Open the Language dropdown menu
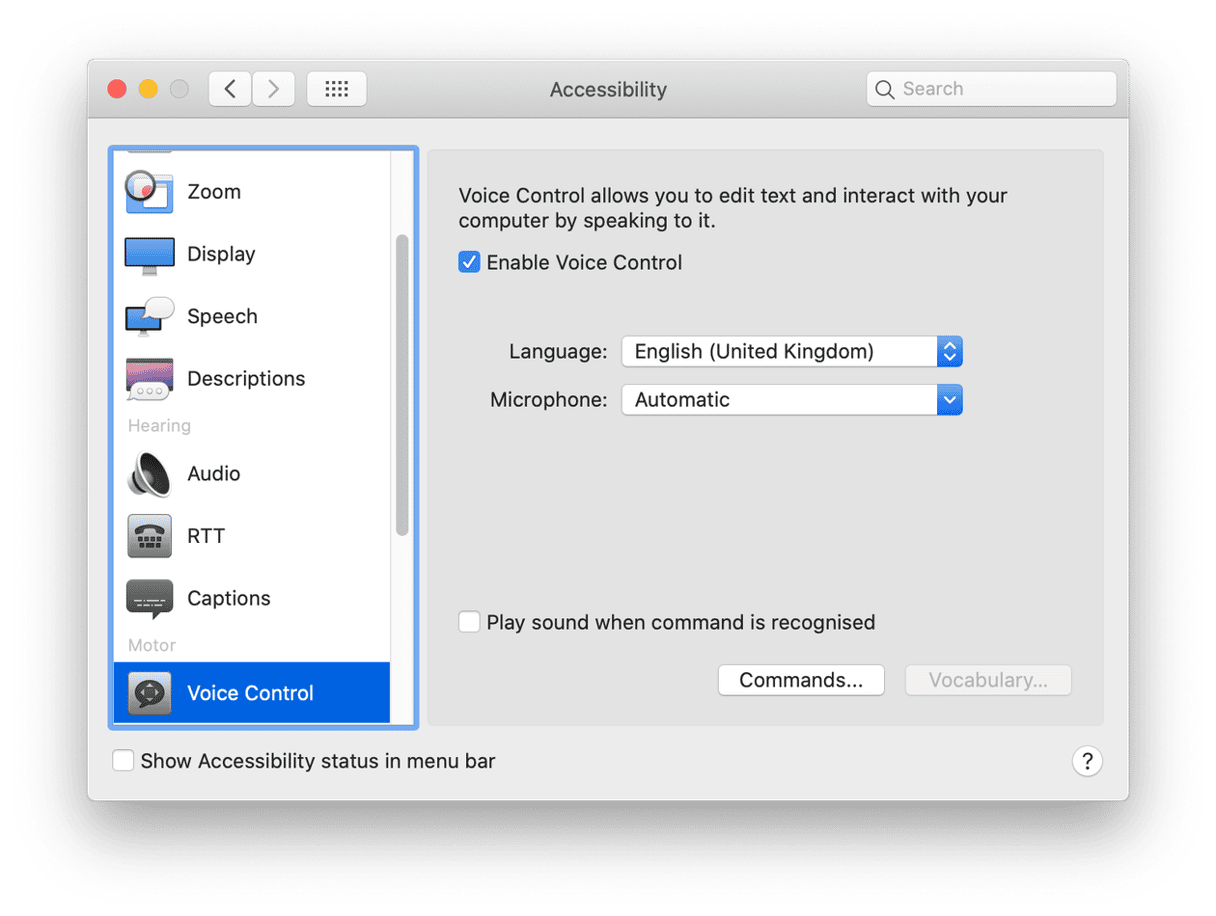Screen dimensions: 1216x916 tap(791, 351)
